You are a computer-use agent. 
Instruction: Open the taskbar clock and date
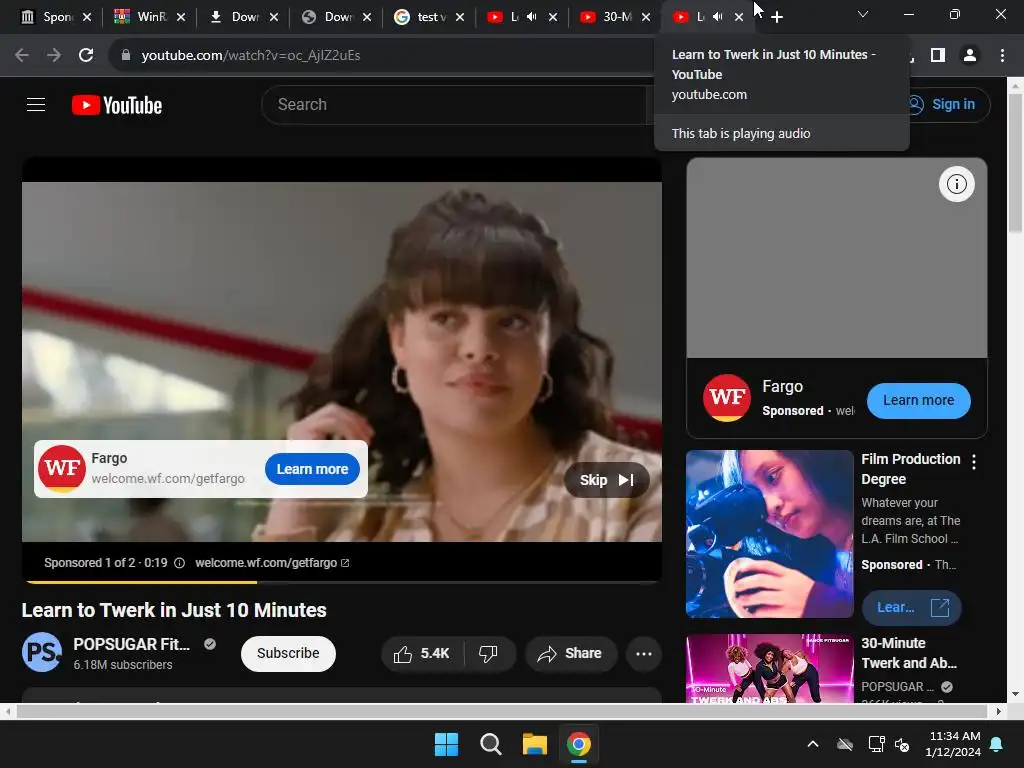(953, 744)
